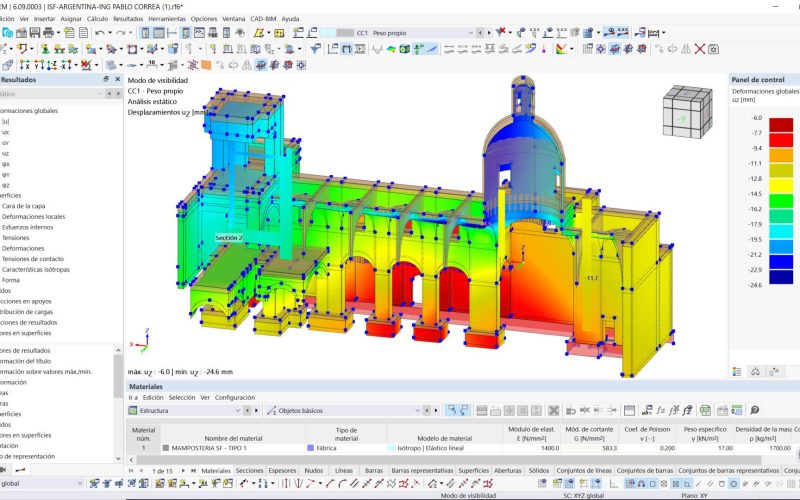Click Edición in Materiales panel menu
Viewport: 800px width, 500px height.
coord(153,397)
